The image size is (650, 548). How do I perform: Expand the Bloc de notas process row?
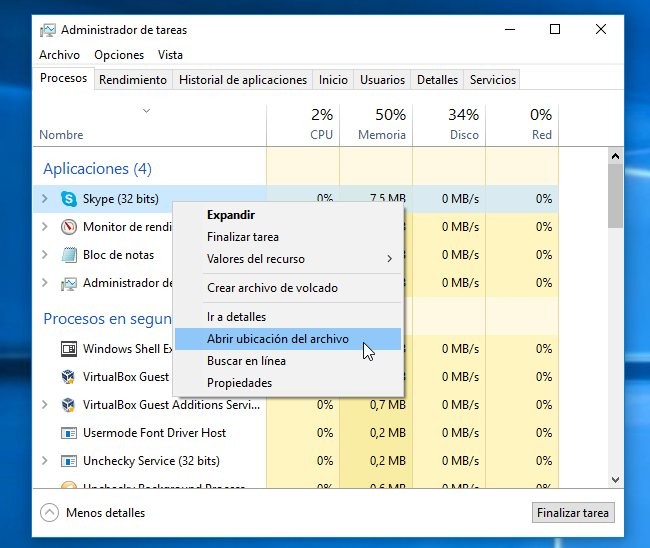(x=44, y=255)
